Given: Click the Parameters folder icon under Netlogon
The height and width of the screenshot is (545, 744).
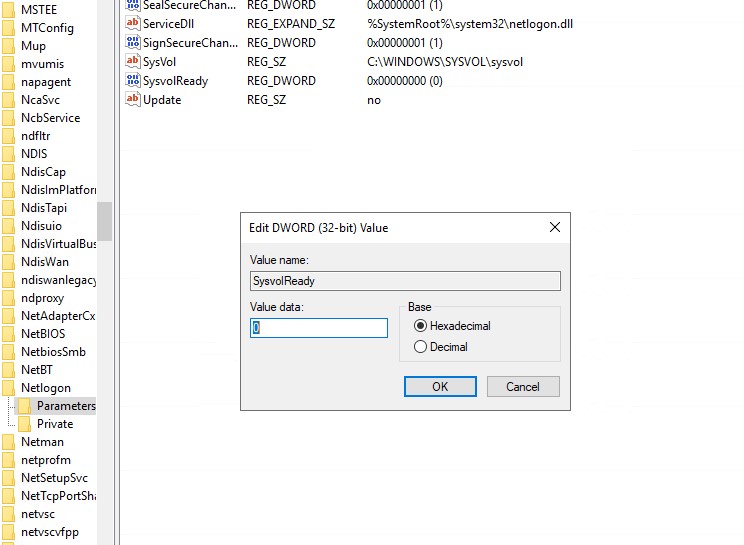Looking at the screenshot, I should tap(25, 406).
